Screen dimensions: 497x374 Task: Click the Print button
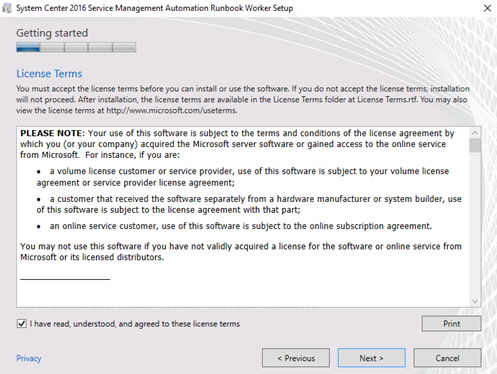451,324
